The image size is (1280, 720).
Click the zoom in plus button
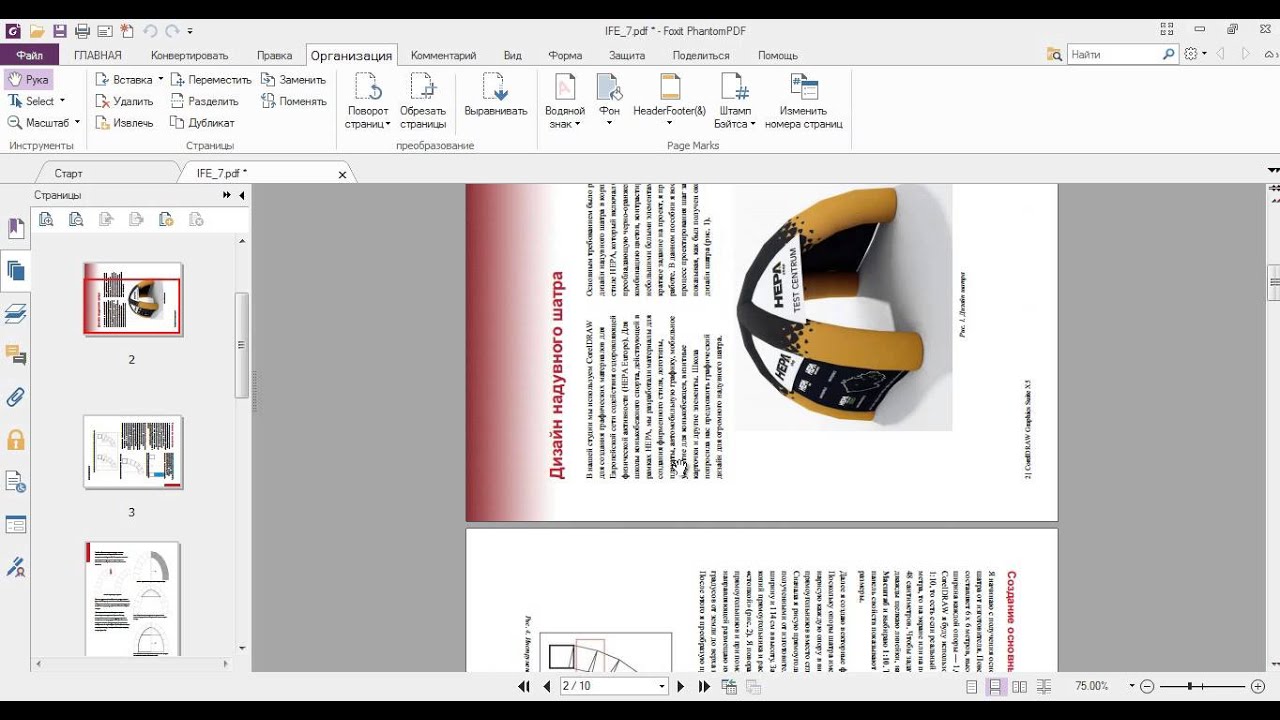(1258, 686)
